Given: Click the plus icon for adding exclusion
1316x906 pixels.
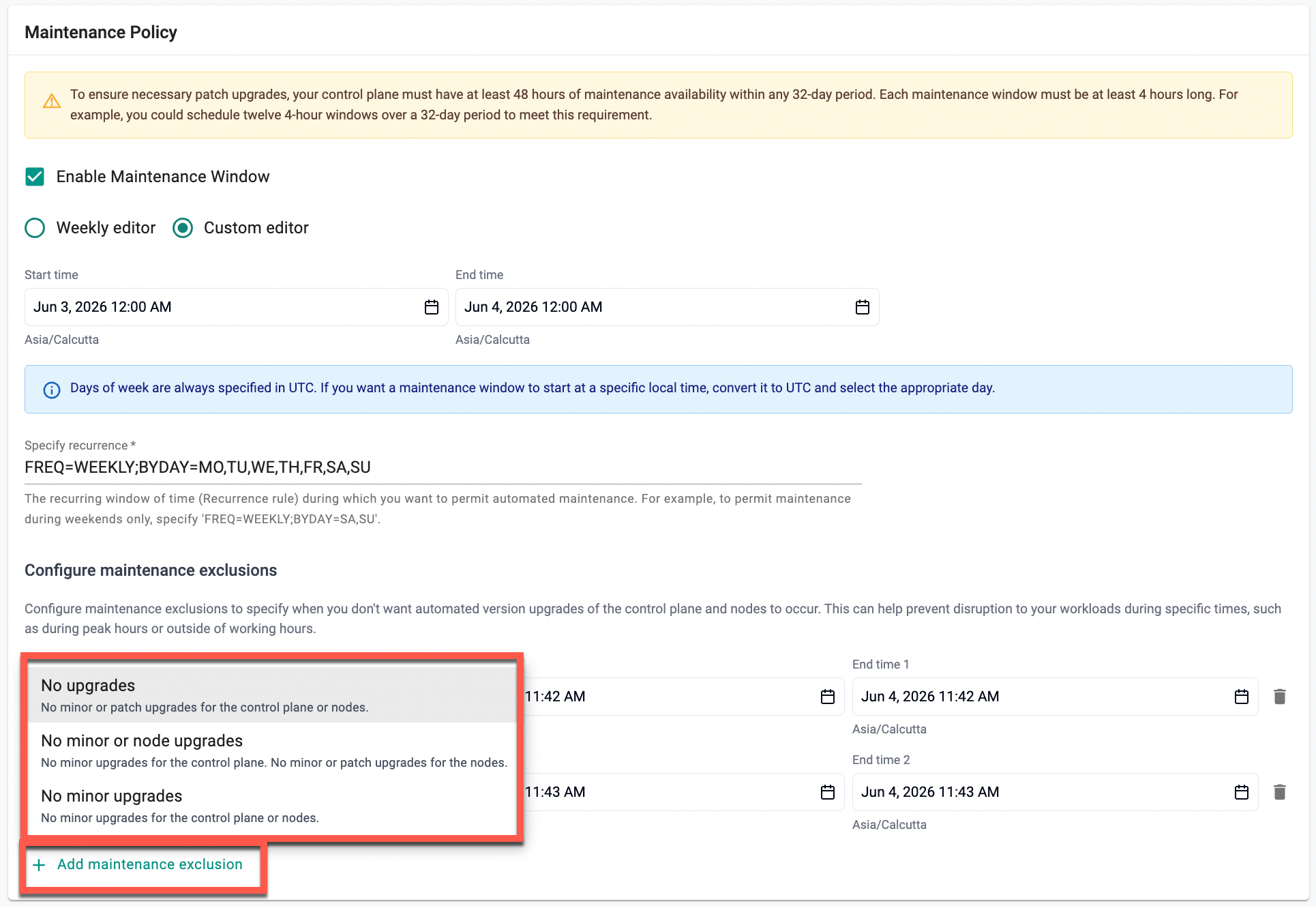Looking at the screenshot, I should click(39, 865).
